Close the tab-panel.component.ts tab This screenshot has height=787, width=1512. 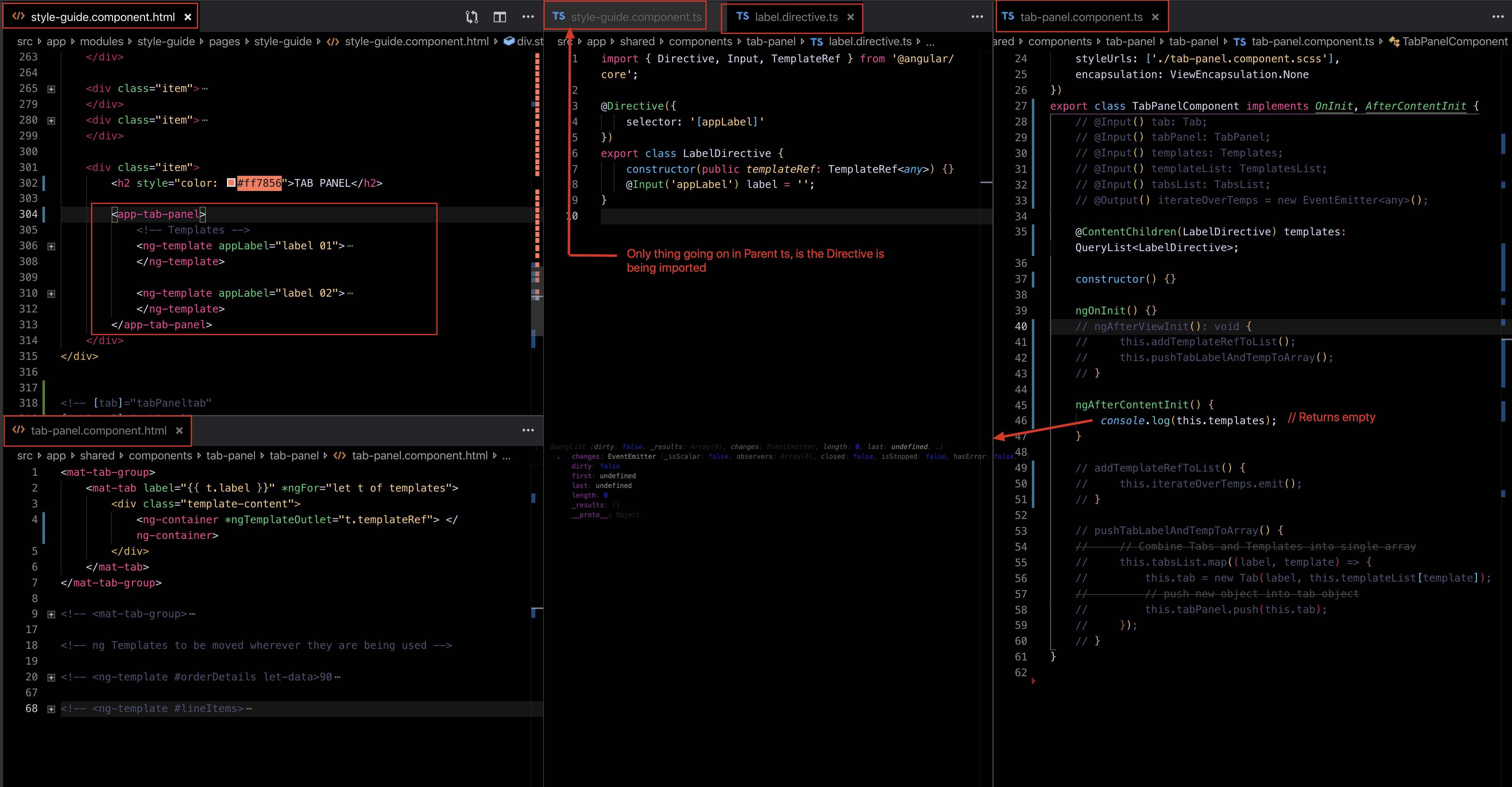(1155, 17)
